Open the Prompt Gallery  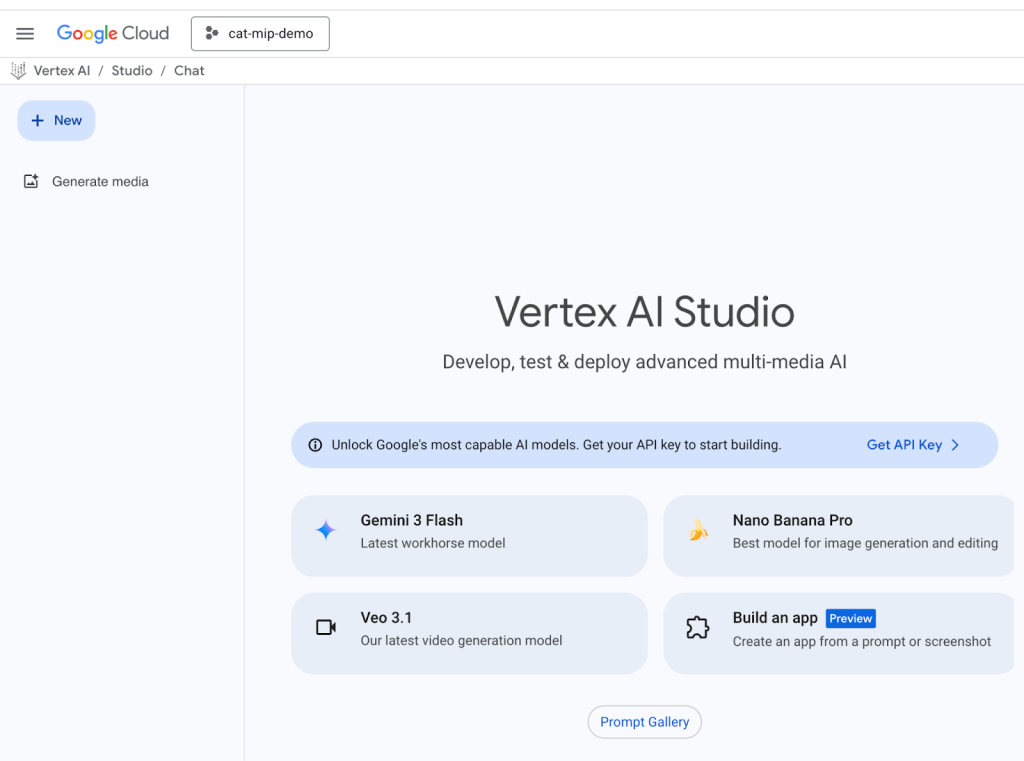click(644, 722)
